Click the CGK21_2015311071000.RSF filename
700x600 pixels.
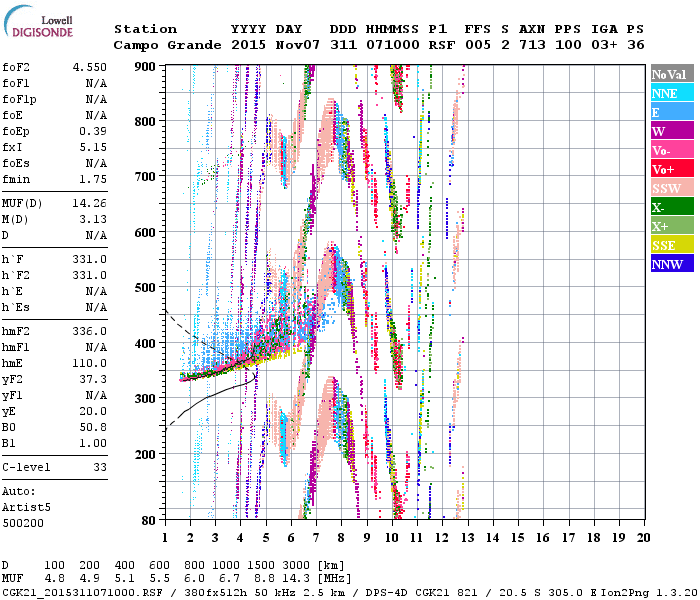point(82,593)
